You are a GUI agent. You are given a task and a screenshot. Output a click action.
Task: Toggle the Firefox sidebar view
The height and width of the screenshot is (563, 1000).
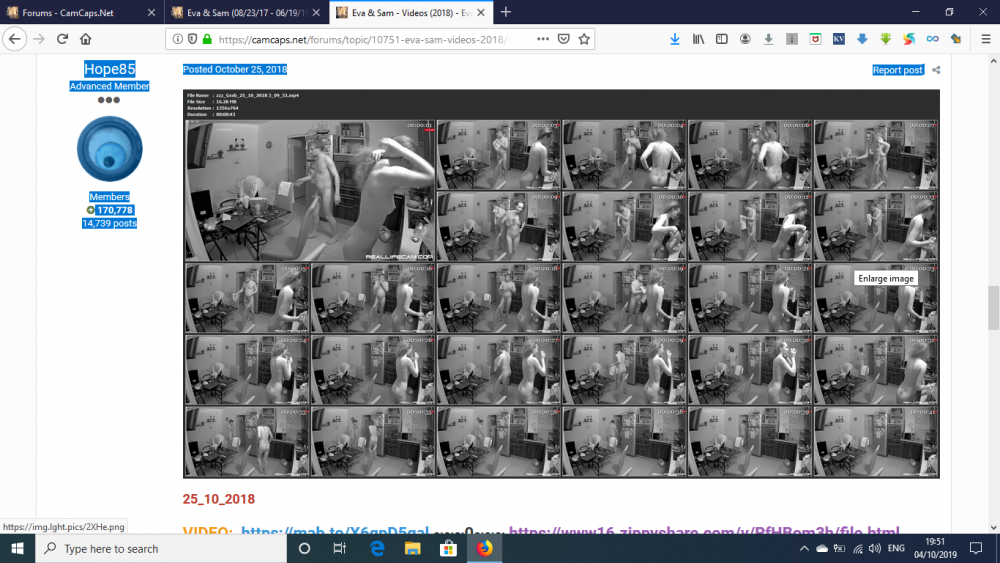tap(722, 39)
